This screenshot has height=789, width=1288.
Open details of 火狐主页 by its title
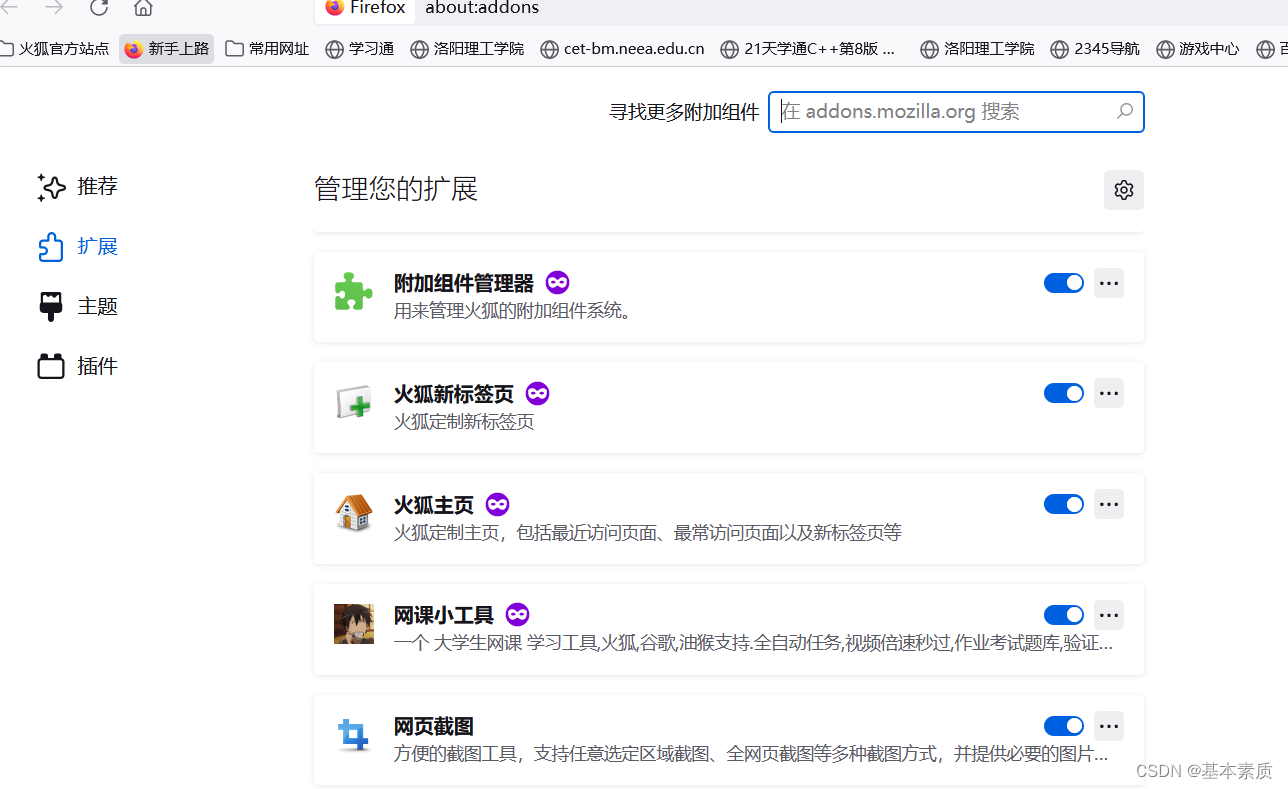434,505
